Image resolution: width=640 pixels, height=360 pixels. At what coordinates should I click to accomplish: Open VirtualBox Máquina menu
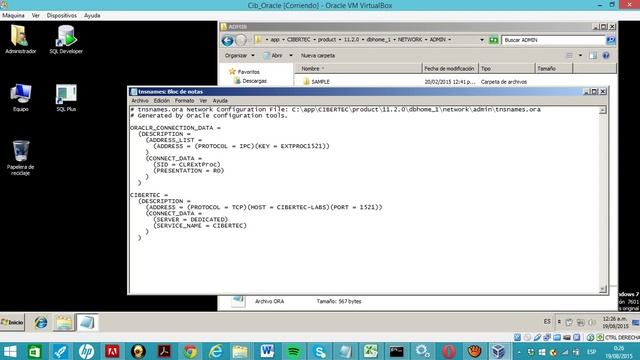13,16
